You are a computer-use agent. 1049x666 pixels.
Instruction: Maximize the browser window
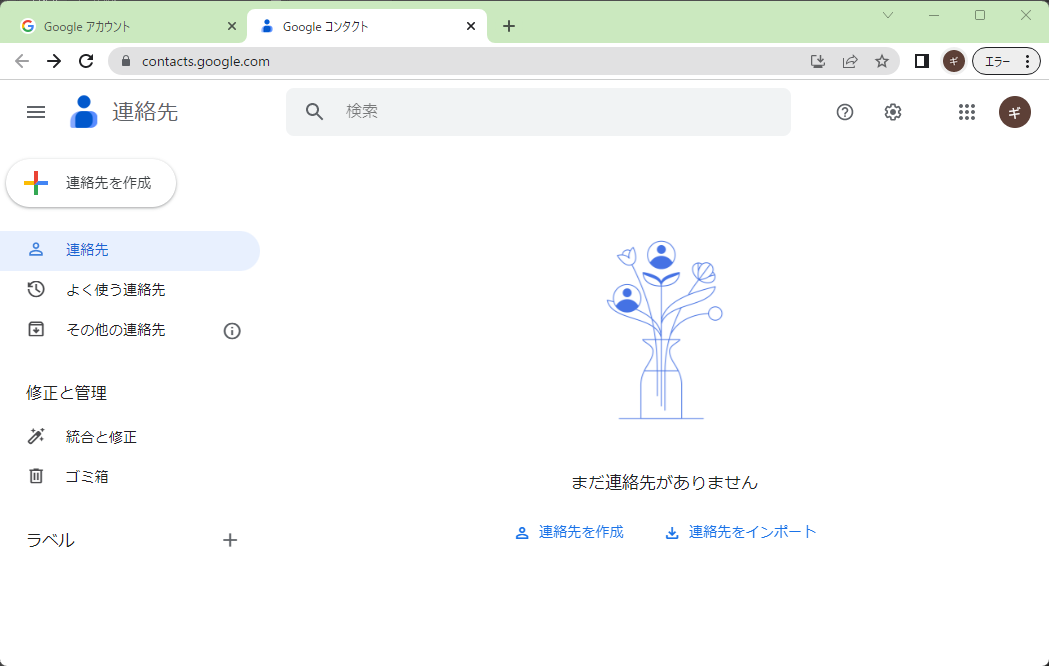click(x=979, y=15)
